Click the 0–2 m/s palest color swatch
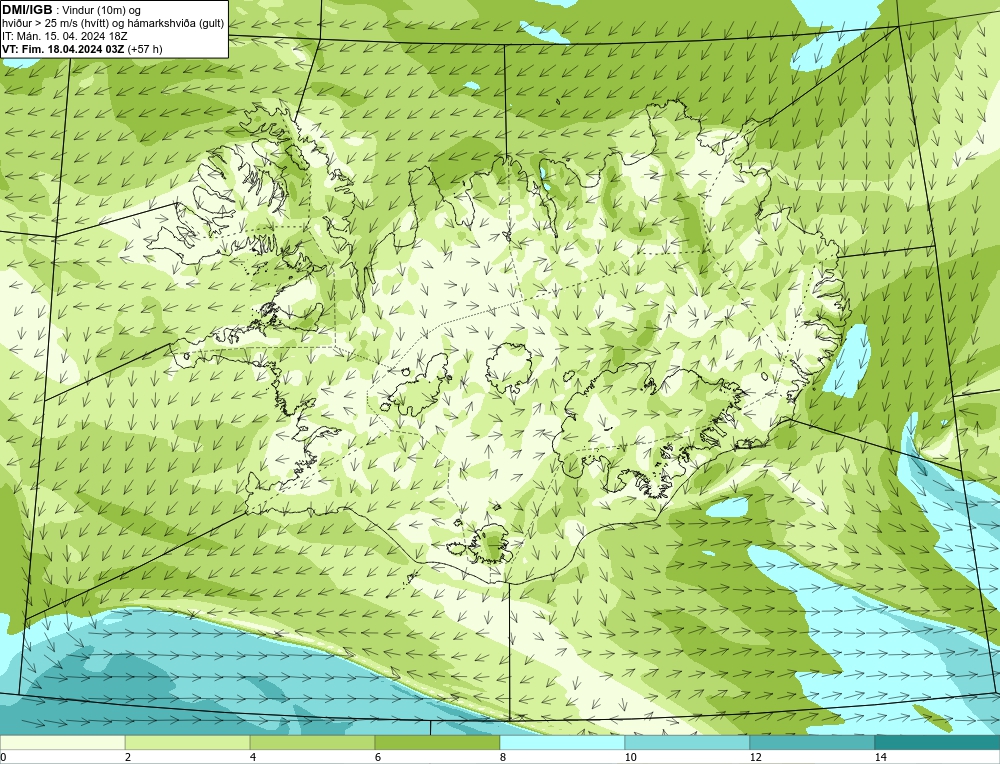 pos(62,742)
